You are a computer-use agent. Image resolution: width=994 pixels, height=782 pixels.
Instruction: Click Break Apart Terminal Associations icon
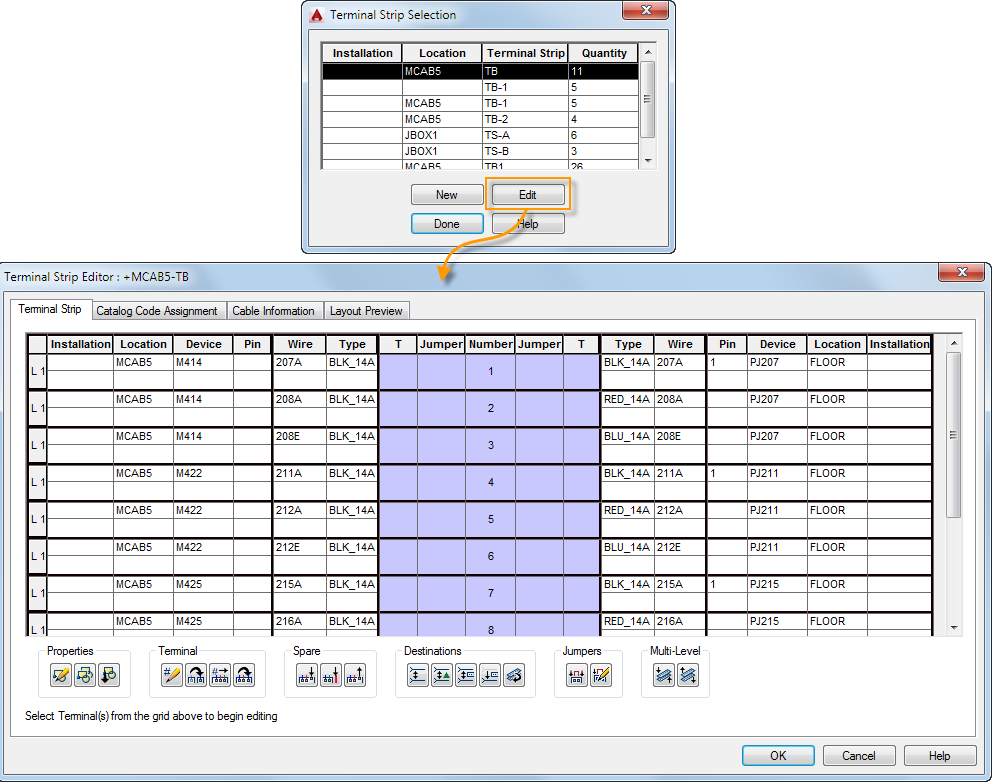tap(688, 675)
